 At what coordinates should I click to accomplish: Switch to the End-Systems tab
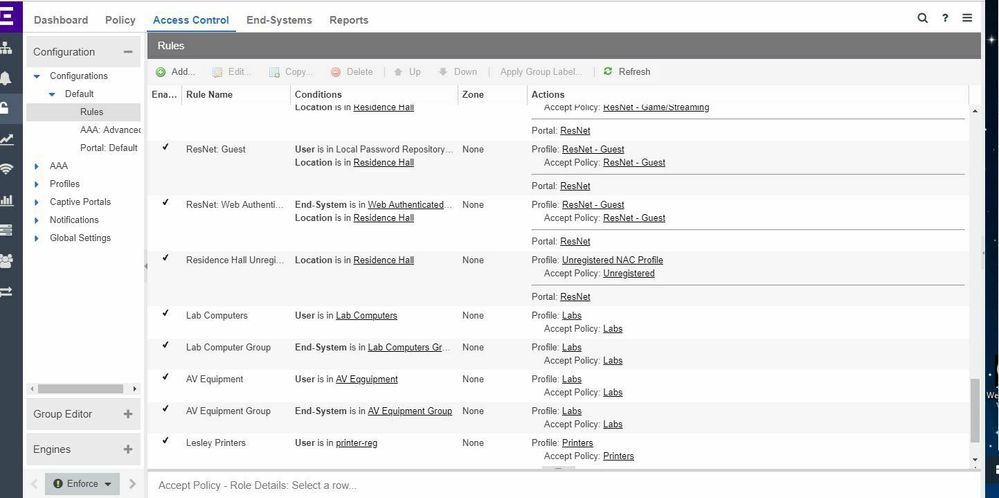point(278,20)
